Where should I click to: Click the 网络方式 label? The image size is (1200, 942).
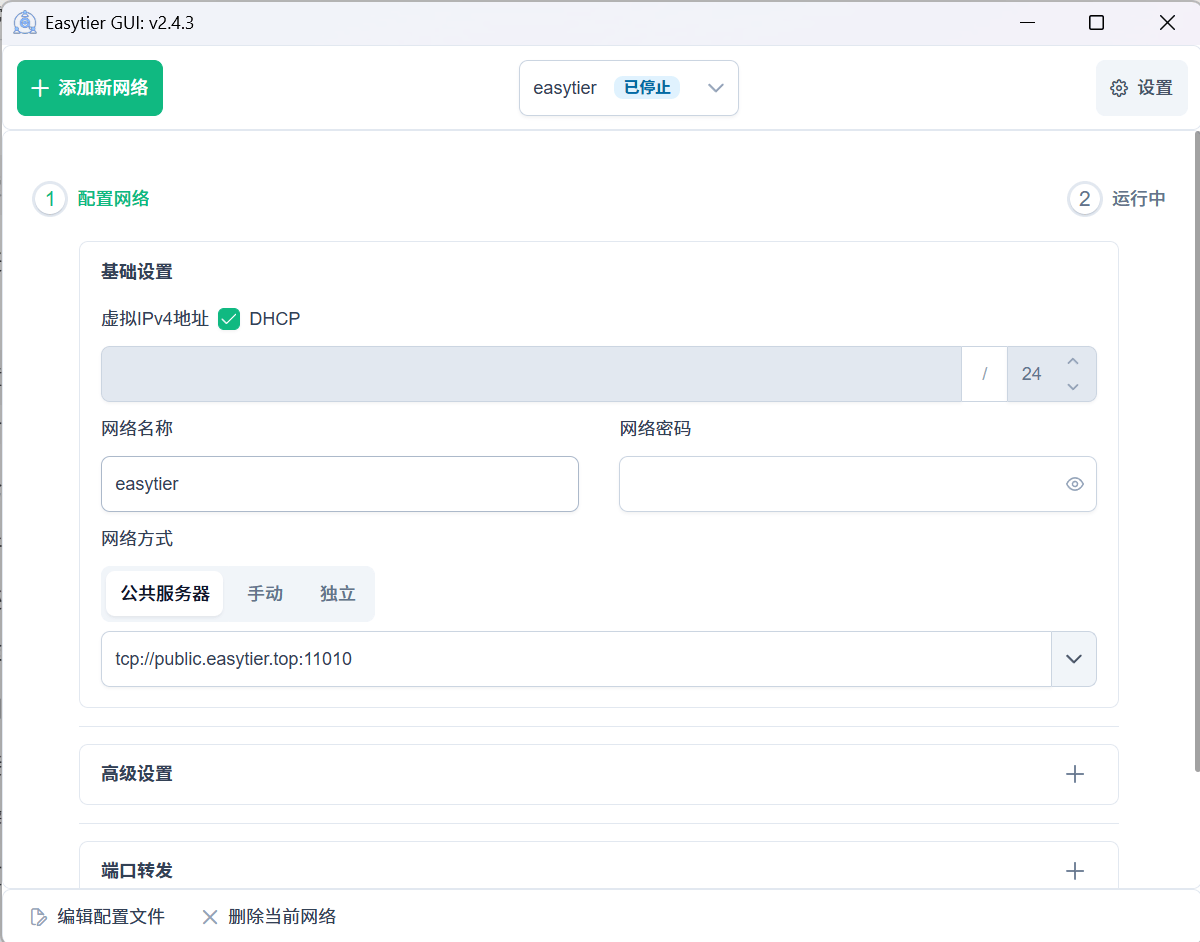(137, 539)
